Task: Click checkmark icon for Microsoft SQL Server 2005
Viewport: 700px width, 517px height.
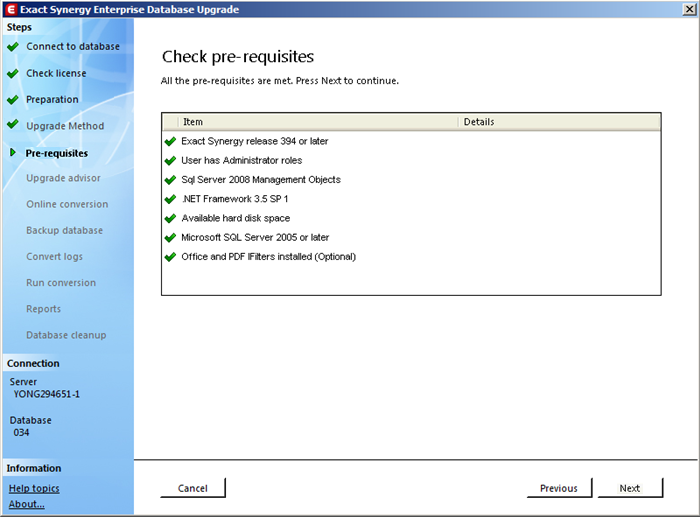Action: pyautogui.click(x=170, y=238)
